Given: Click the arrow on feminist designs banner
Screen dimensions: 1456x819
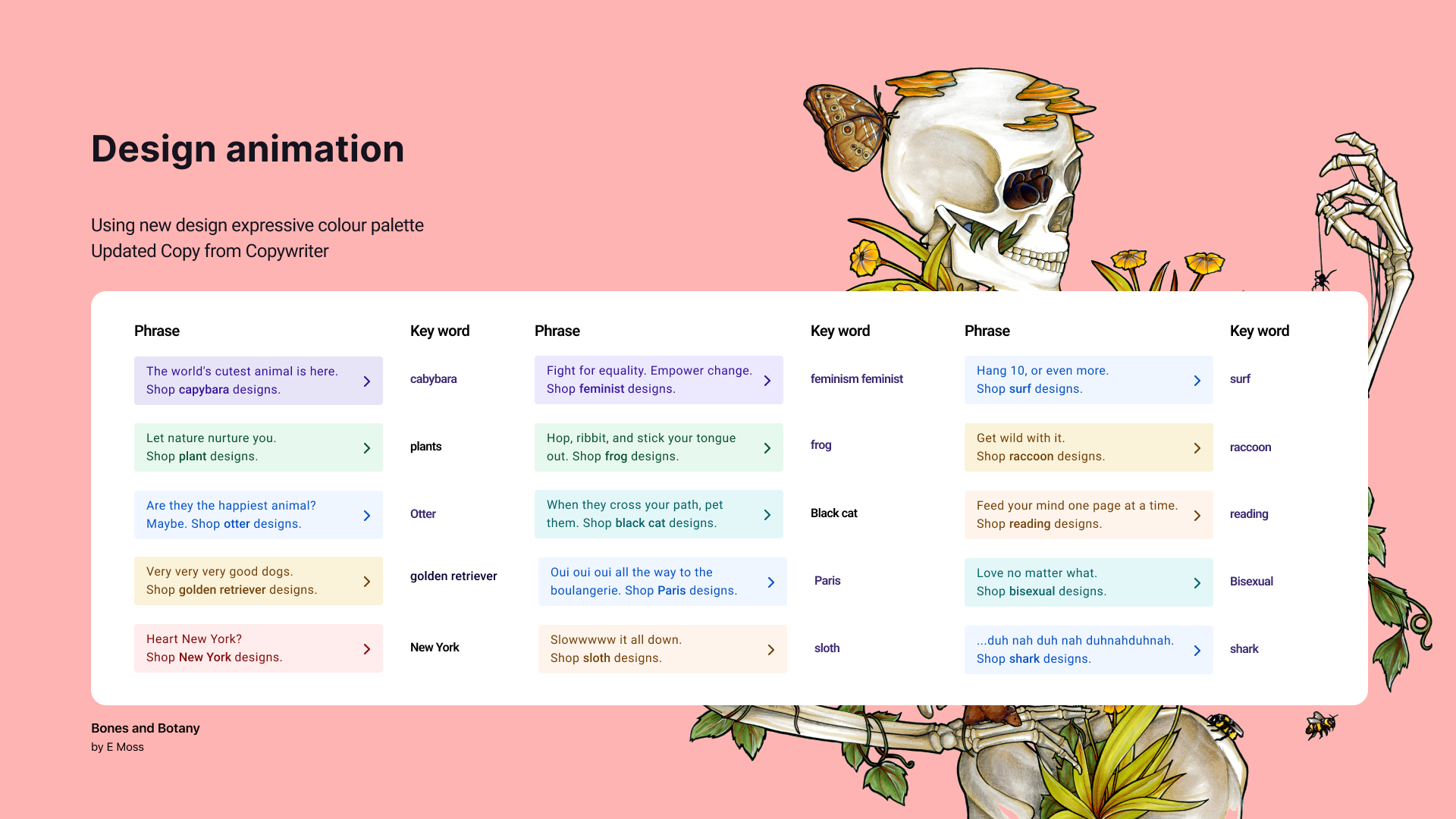Looking at the screenshot, I should point(767,381).
